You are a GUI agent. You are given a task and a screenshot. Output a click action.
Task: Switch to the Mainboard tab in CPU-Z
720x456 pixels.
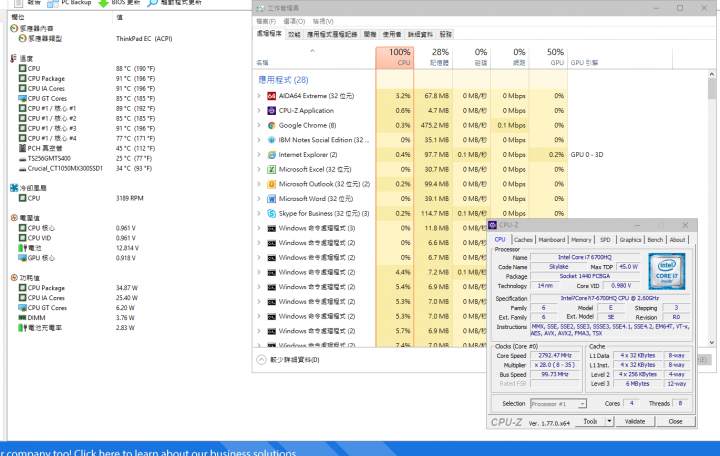552,240
